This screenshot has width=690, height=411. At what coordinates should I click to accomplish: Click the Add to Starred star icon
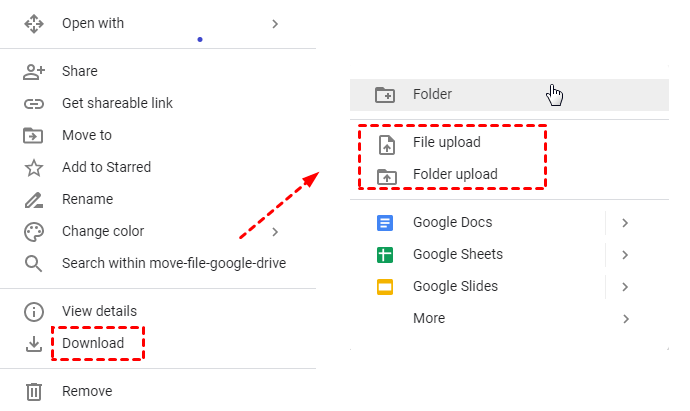tap(34, 168)
